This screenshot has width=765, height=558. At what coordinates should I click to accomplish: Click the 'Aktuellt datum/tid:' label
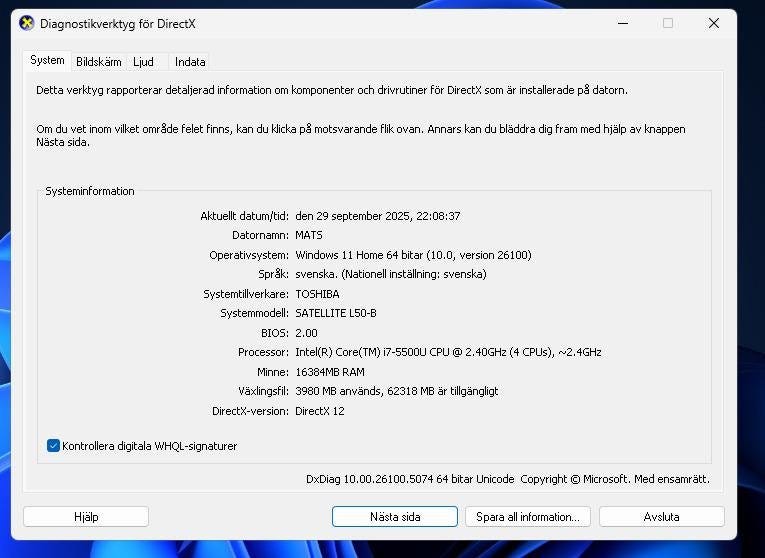coord(244,216)
